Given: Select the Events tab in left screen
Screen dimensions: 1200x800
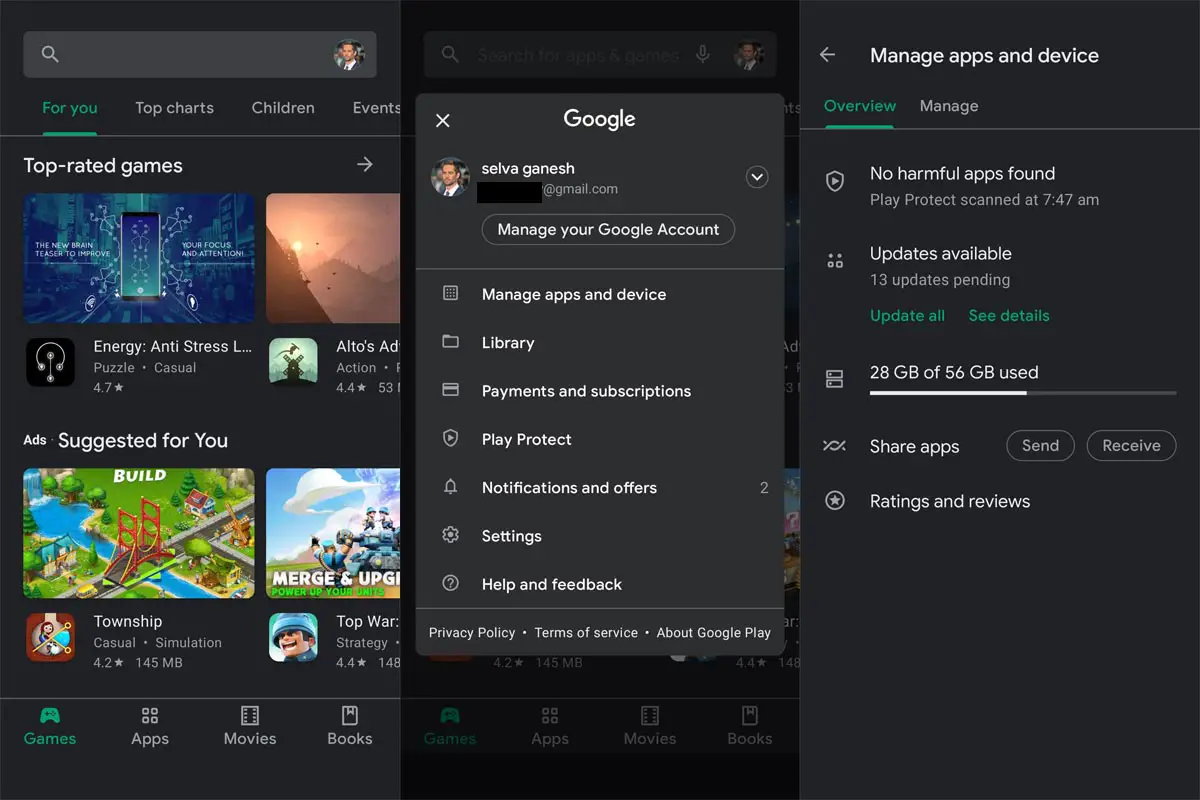Looking at the screenshot, I should (376, 108).
